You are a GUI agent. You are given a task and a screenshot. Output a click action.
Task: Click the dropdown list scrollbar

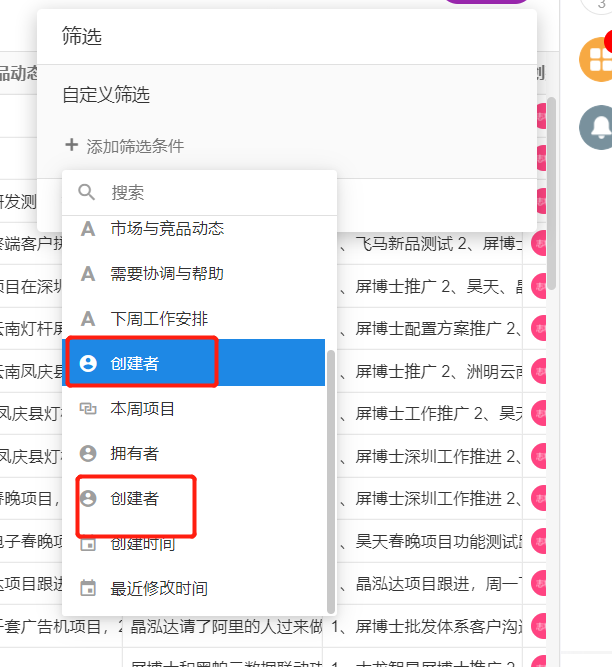point(330,482)
